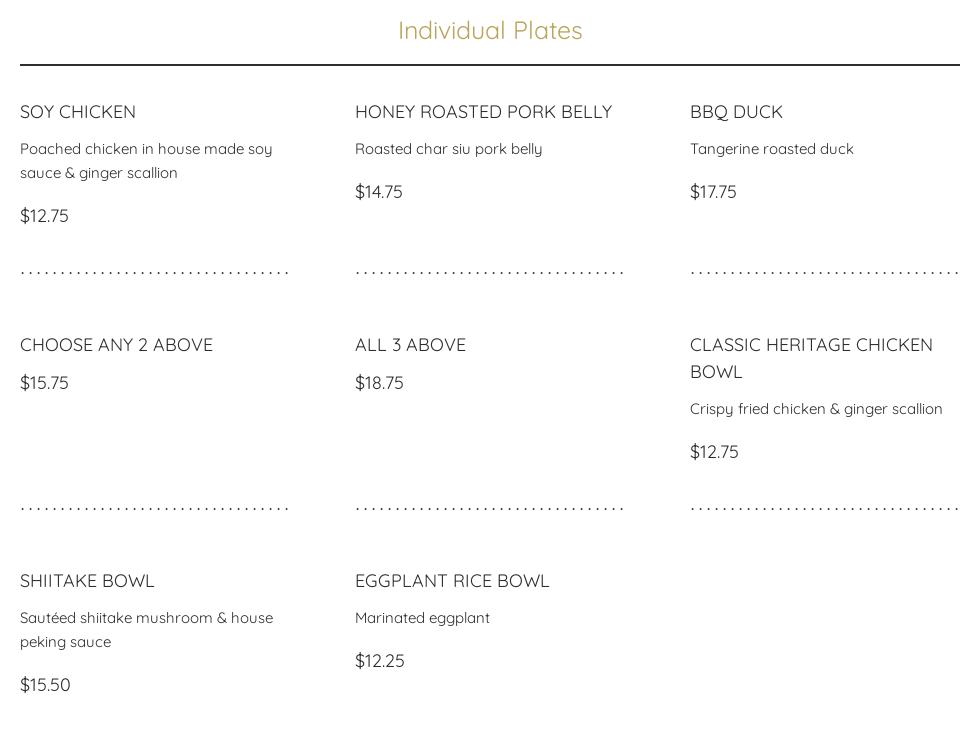Open CLASSIC HERITAGE CHICKEN BOWL item
965x730 pixels.
click(x=811, y=358)
